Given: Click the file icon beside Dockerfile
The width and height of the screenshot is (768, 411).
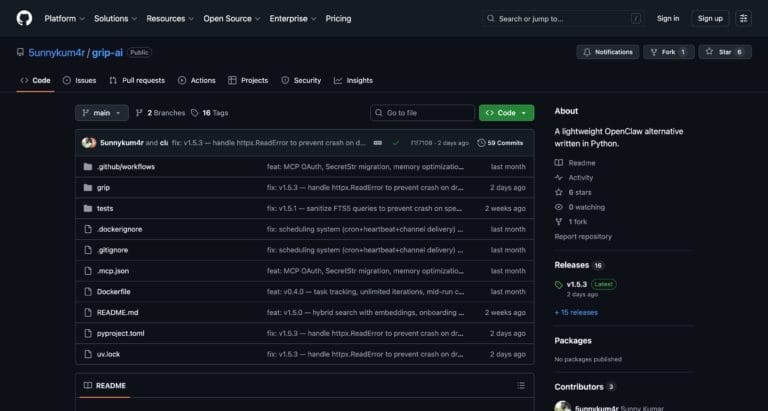Looking at the screenshot, I should 88,291.
